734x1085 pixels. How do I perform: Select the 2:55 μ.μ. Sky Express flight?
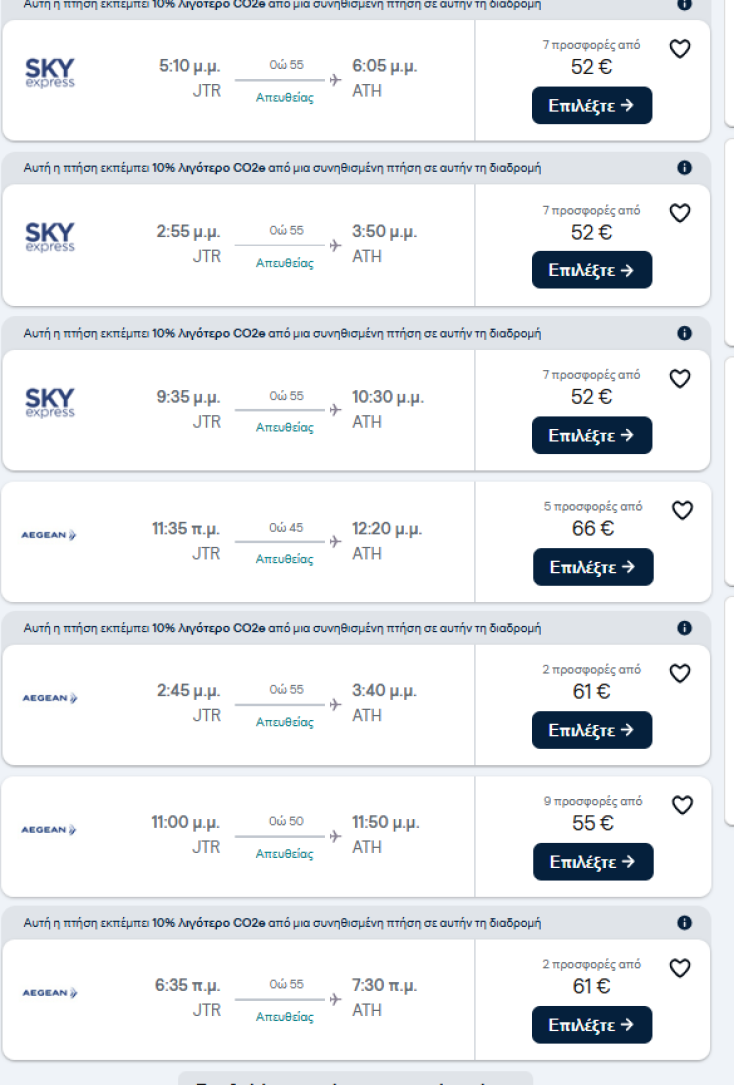[592, 270]
